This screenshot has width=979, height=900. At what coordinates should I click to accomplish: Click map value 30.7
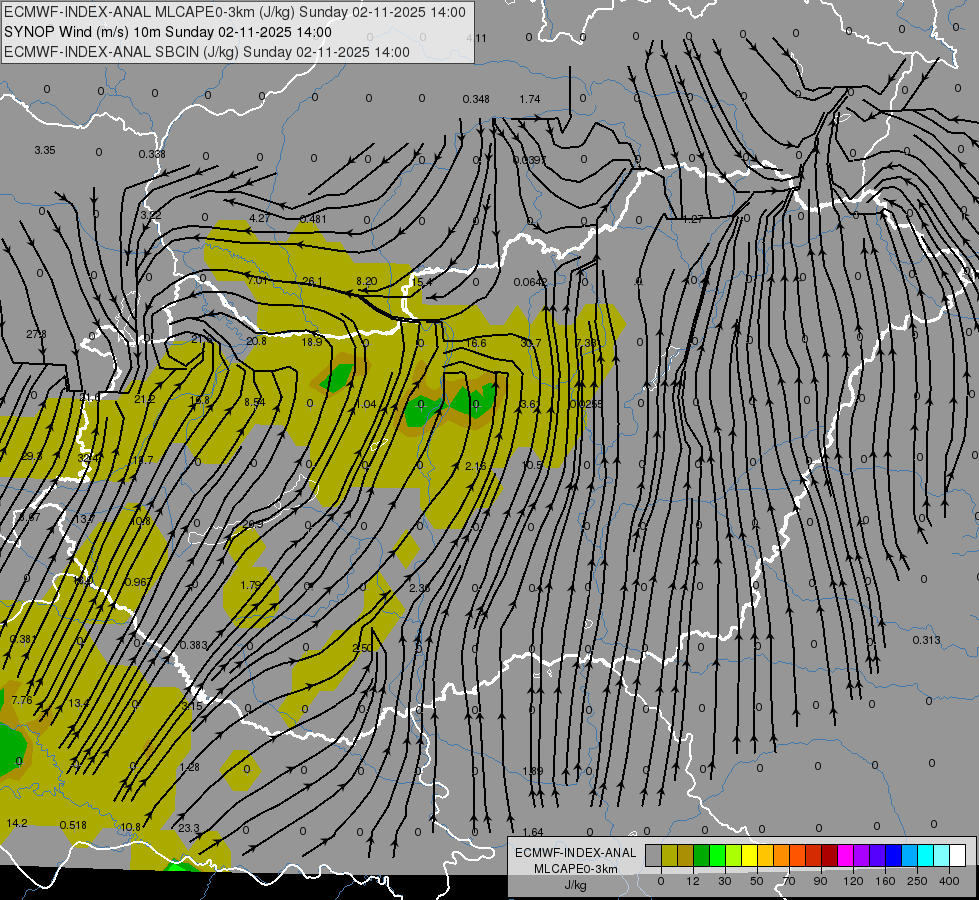(x=531, y=343)
